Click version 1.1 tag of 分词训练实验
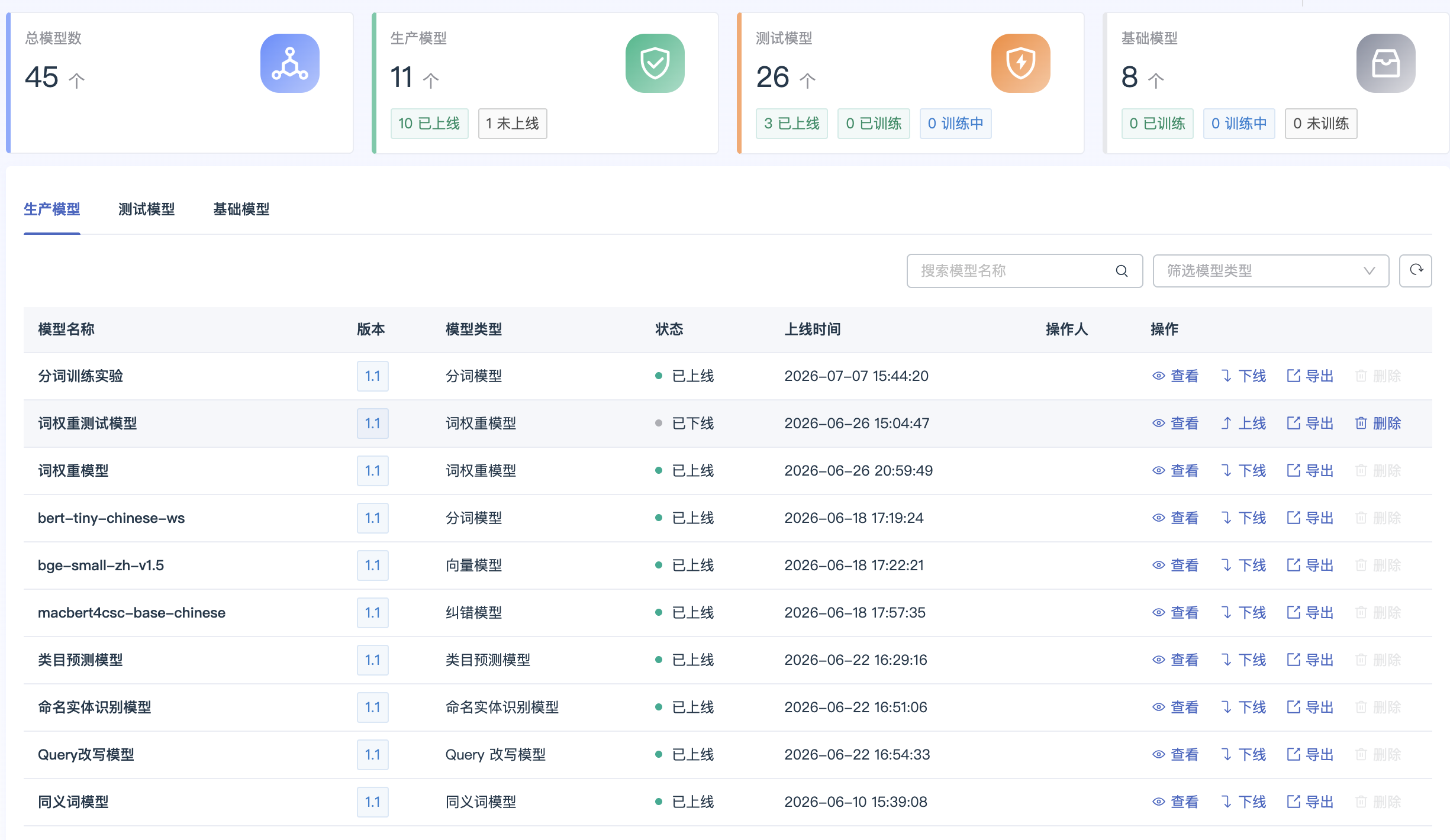This screenshot has height=840, width=1450. tap(373, 376)
